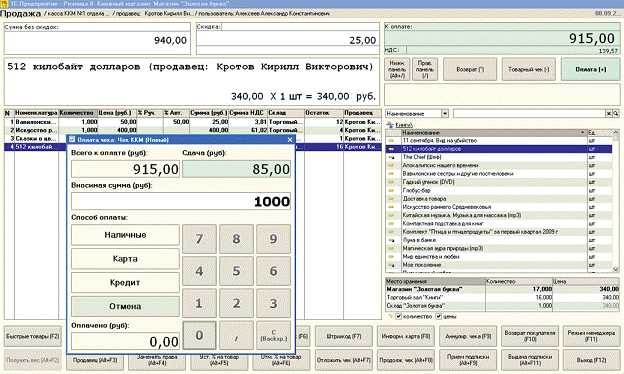Click the C (Backsp.) keypad key

point(273,335)
